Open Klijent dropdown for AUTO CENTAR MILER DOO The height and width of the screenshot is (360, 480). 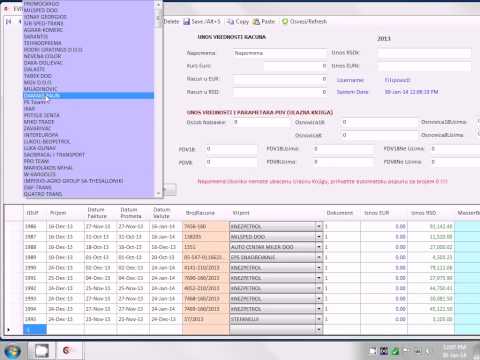(319, 247)
